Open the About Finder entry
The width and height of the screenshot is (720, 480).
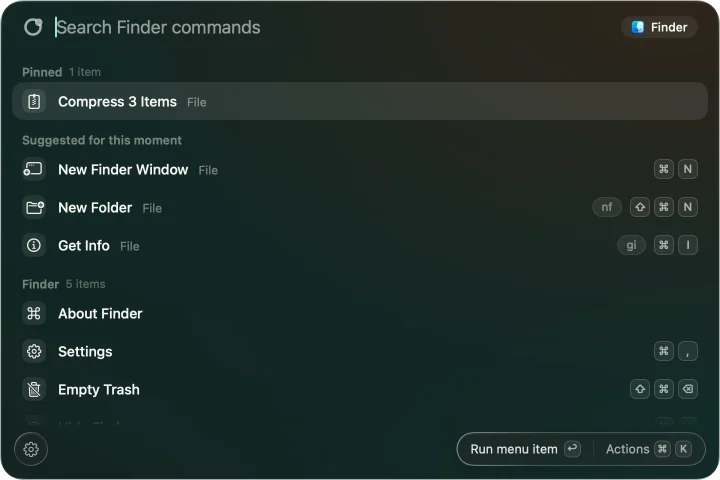click(x=360, y=313)
